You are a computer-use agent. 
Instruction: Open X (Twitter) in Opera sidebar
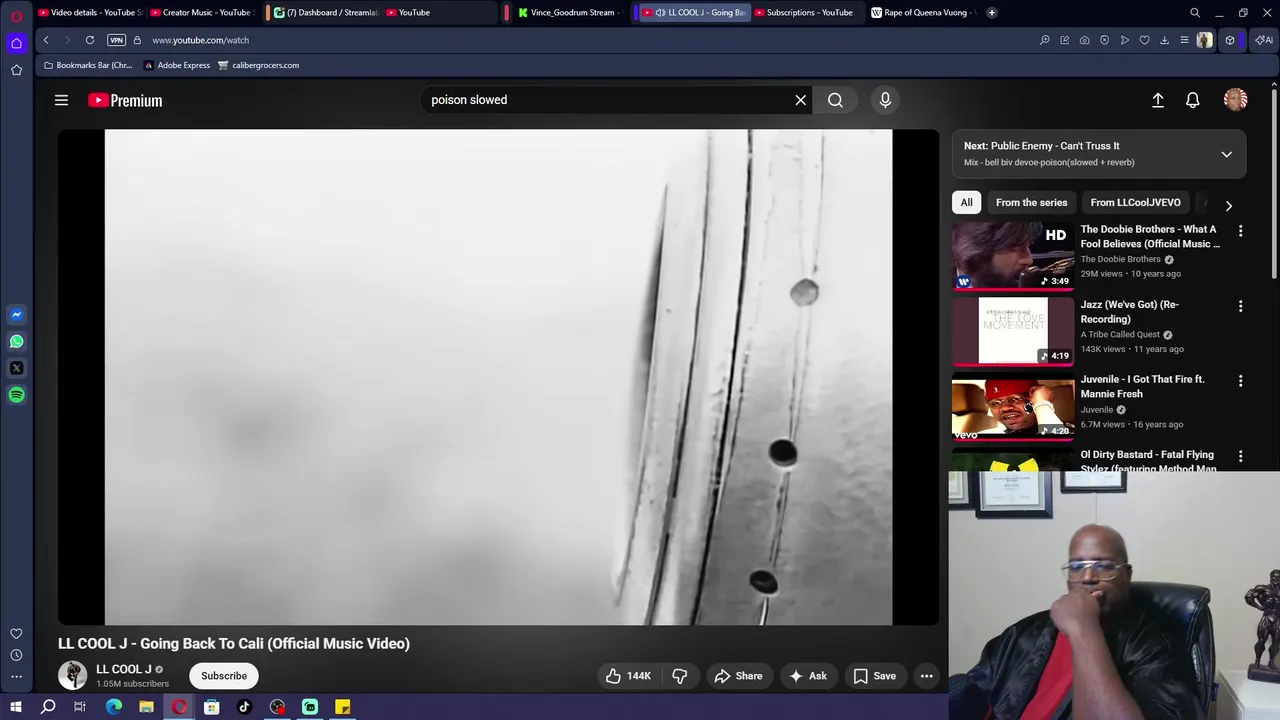point(16,368)
